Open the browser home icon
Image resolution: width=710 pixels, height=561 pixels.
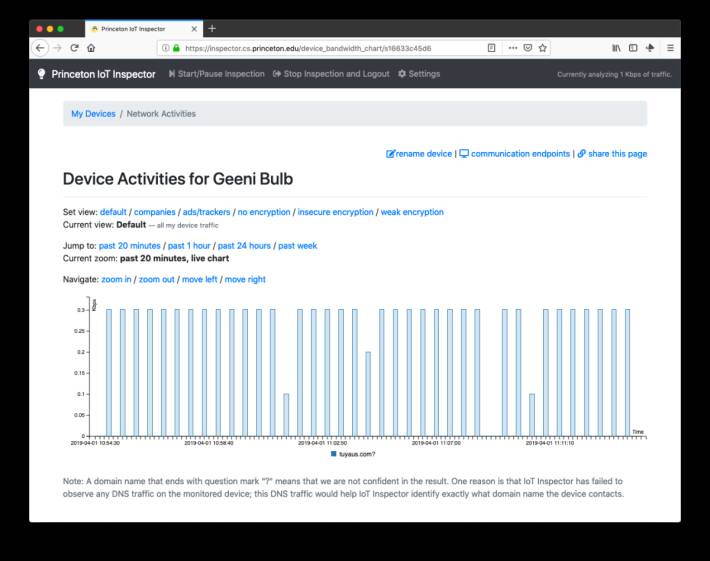click(91, 48)
